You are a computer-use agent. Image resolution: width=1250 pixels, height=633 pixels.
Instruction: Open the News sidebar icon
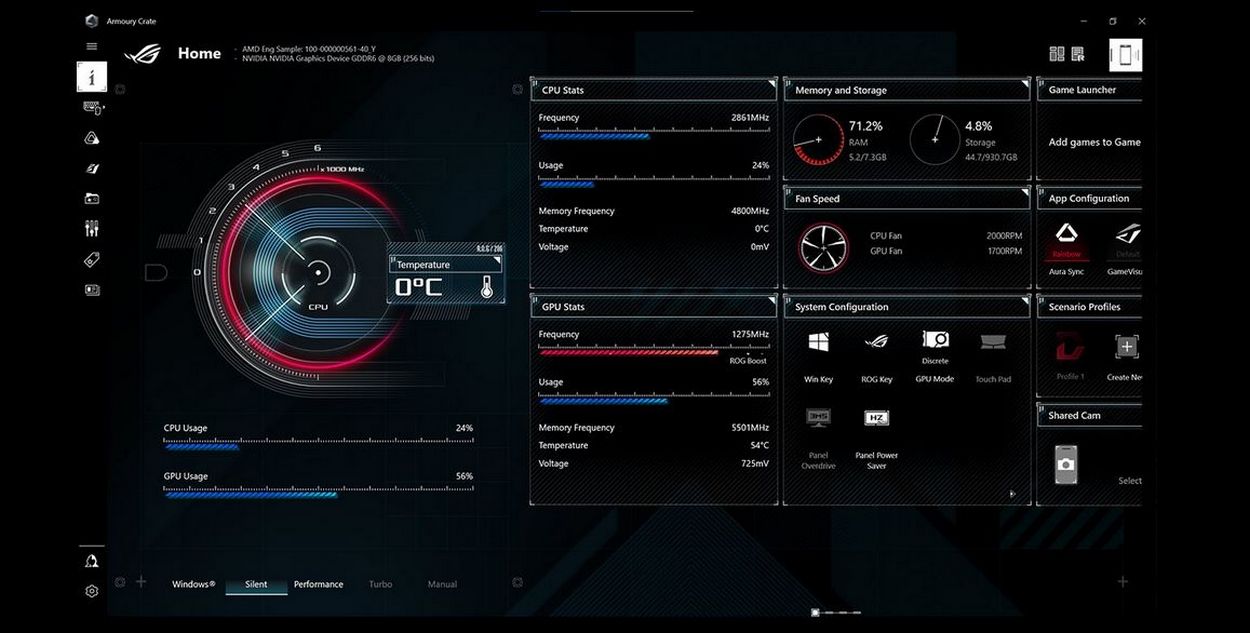click(x=92, y=290)
